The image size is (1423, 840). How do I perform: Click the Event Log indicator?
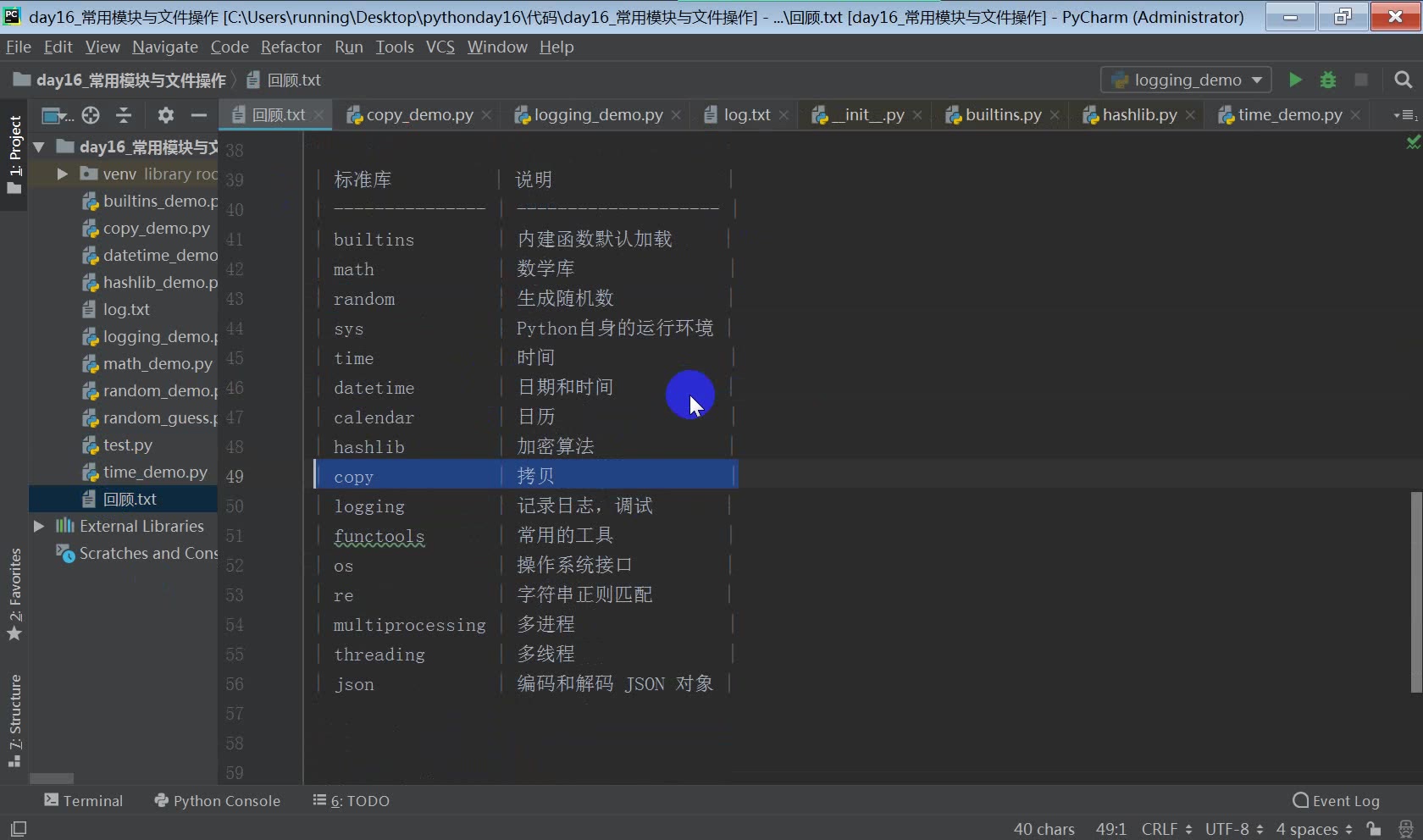1336,800
